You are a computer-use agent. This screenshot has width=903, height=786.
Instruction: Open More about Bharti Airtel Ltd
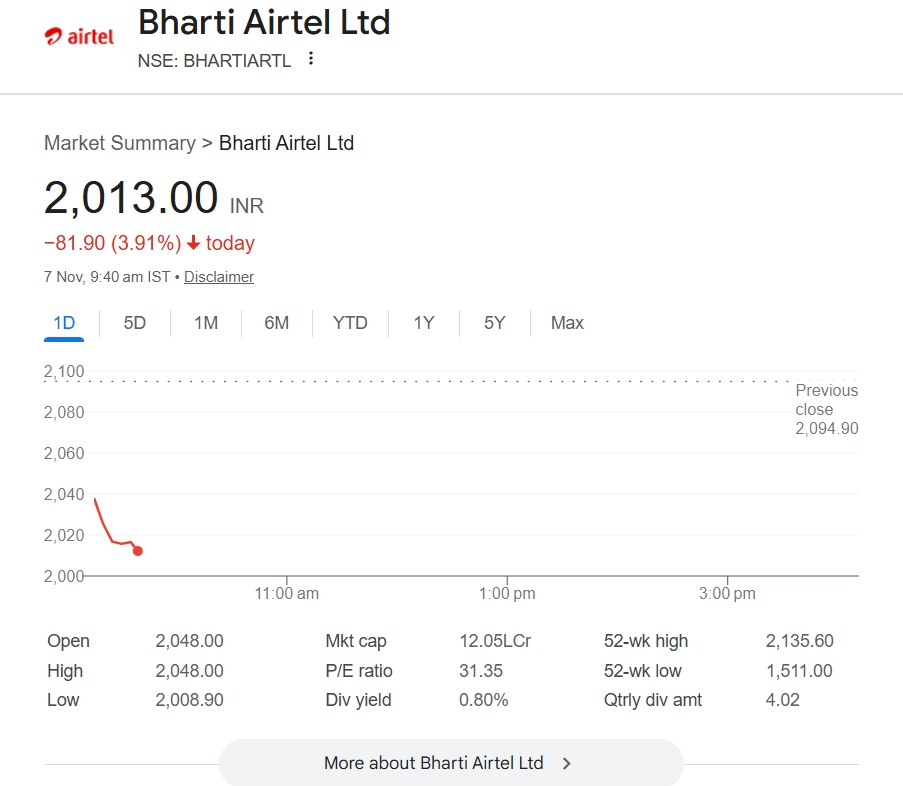click(434, 763)
